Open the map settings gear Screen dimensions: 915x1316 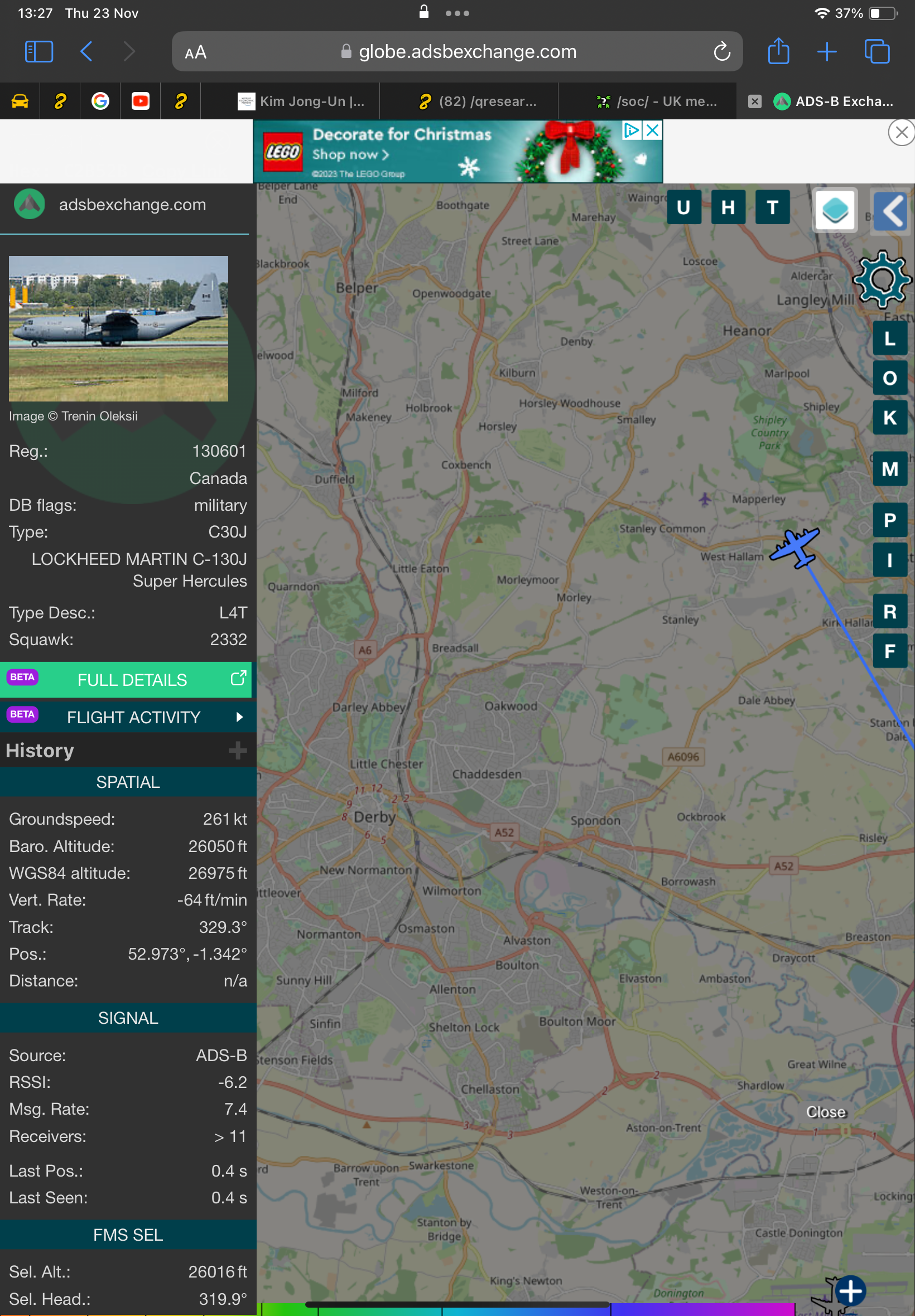tap(882, 279)
